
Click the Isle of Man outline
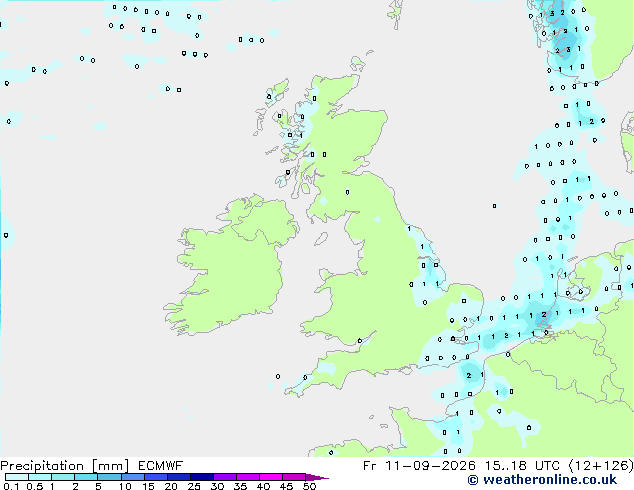click(x=321, y=239)
